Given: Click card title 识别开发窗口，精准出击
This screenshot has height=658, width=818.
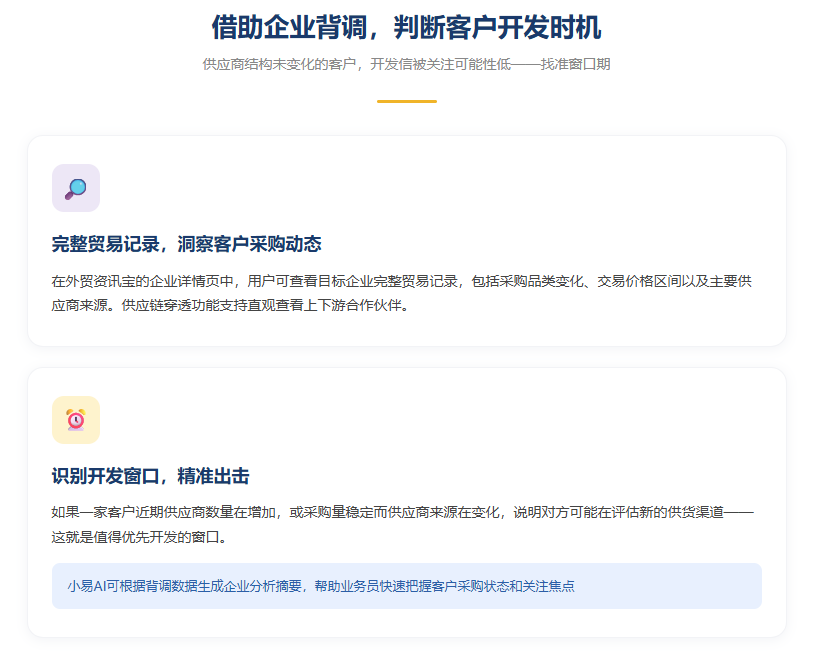Looking at the screenshot, I should pos(150,476).
